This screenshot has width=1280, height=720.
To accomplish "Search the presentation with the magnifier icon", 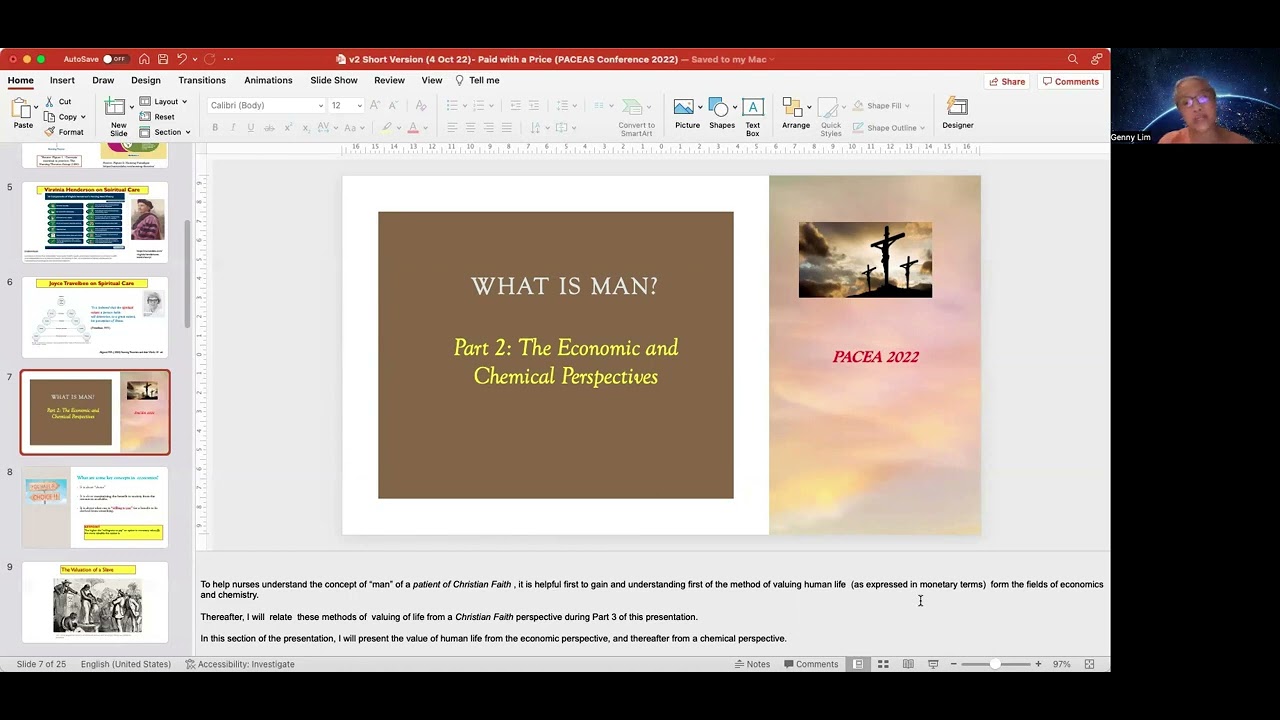I will click(1073, 59).
